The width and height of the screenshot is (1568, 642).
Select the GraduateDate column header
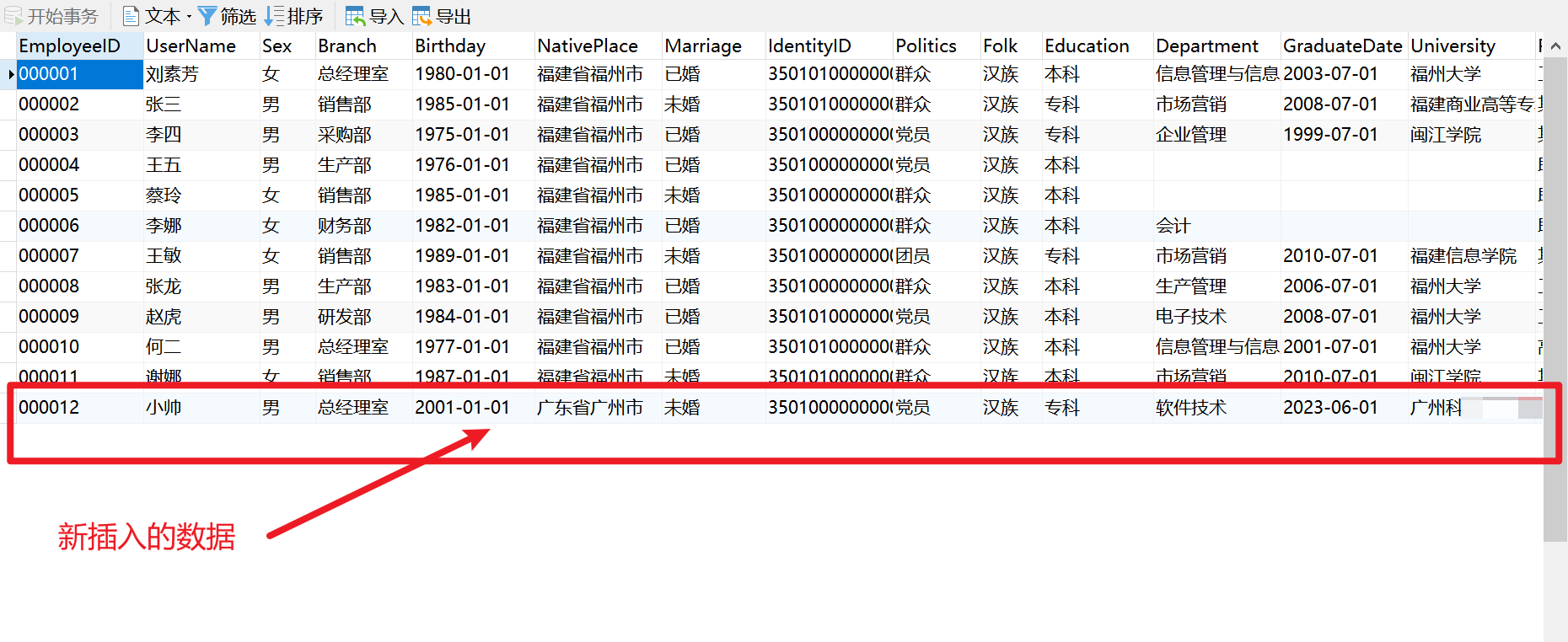(x=1344, y=45)
